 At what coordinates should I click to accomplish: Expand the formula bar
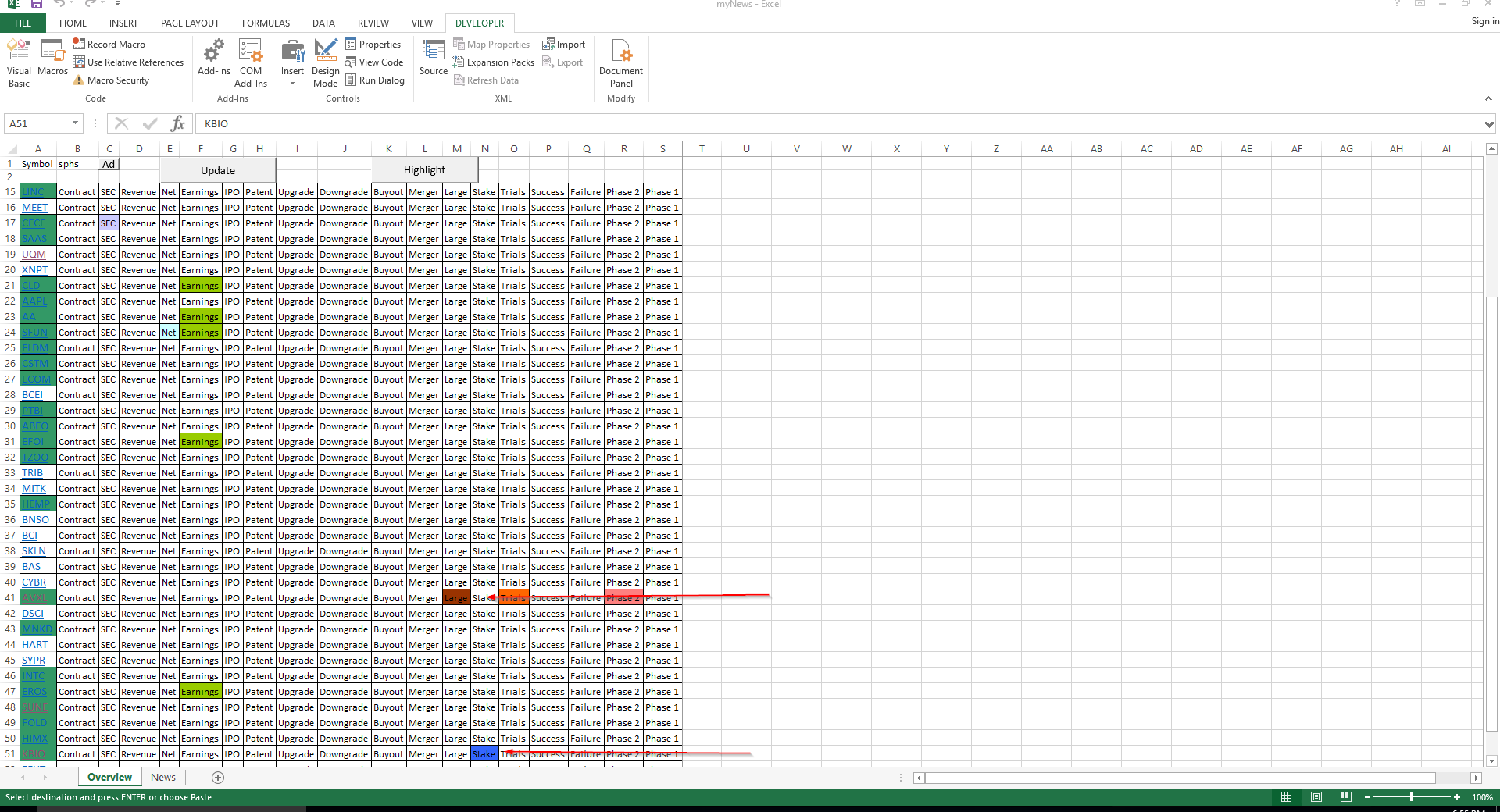tap(1489, 123)
